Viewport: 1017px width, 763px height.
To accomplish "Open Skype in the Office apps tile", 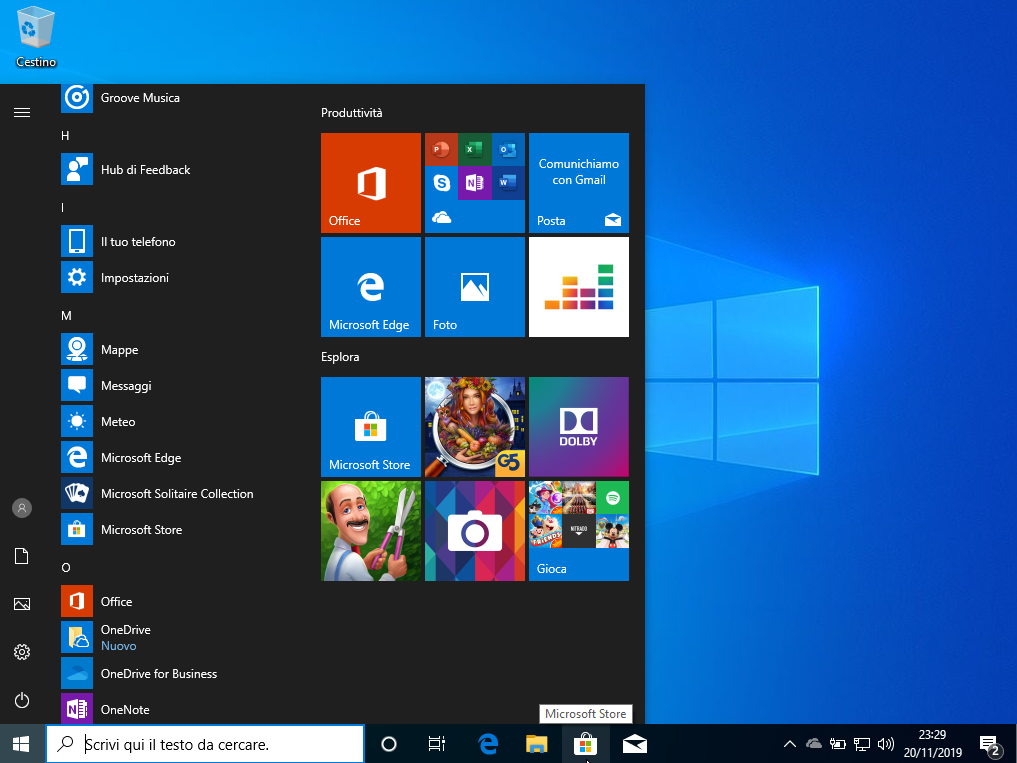I will [441, 183].
